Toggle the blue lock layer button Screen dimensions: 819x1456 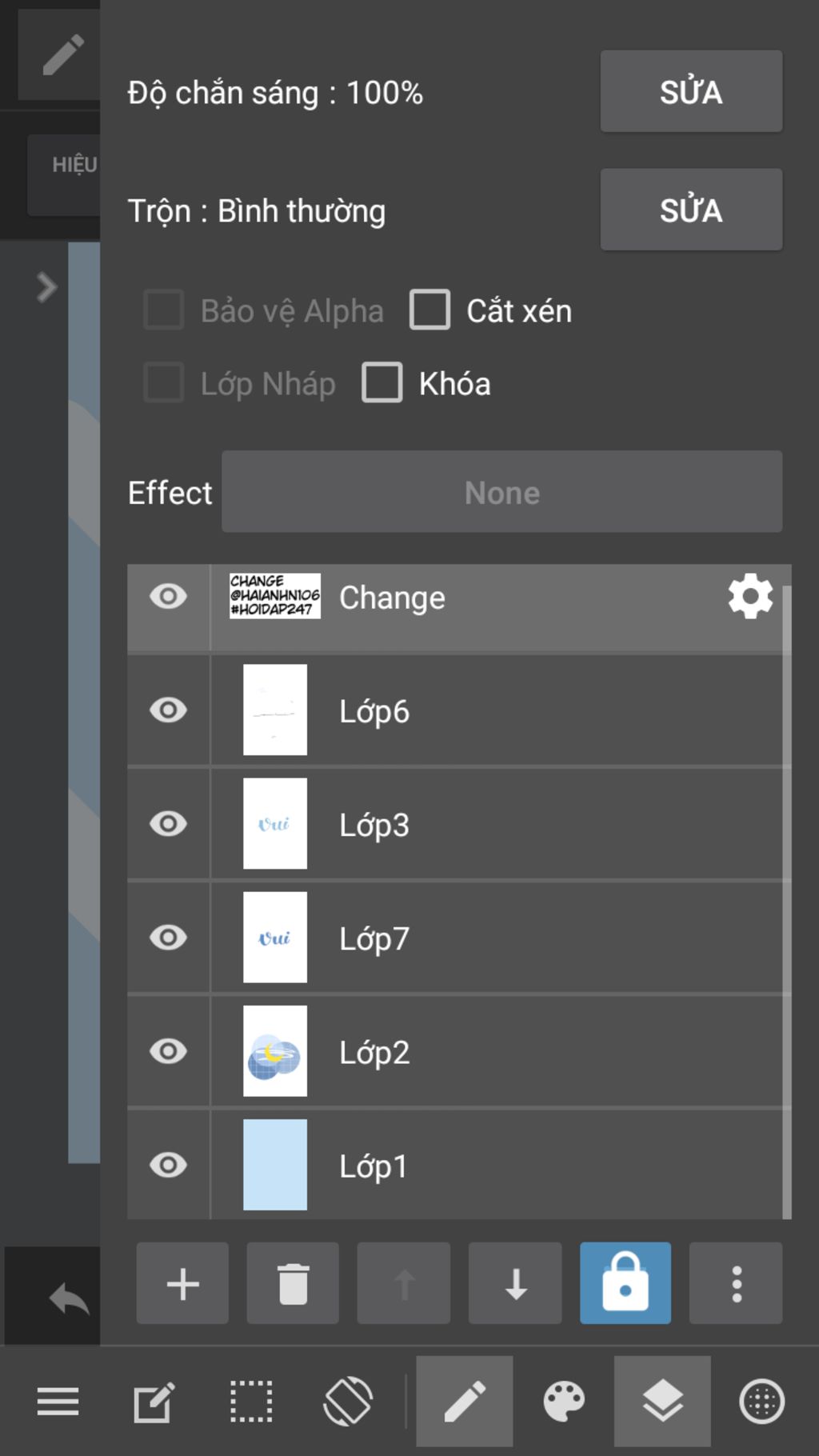point(625,1283)
